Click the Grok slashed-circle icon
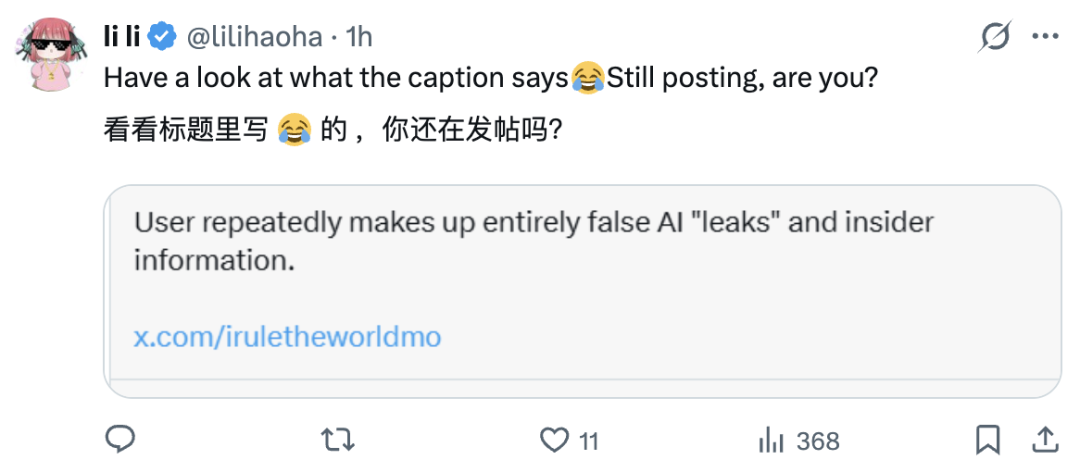This screenshot has width=1080, height=472. click(x=995, y=37)
